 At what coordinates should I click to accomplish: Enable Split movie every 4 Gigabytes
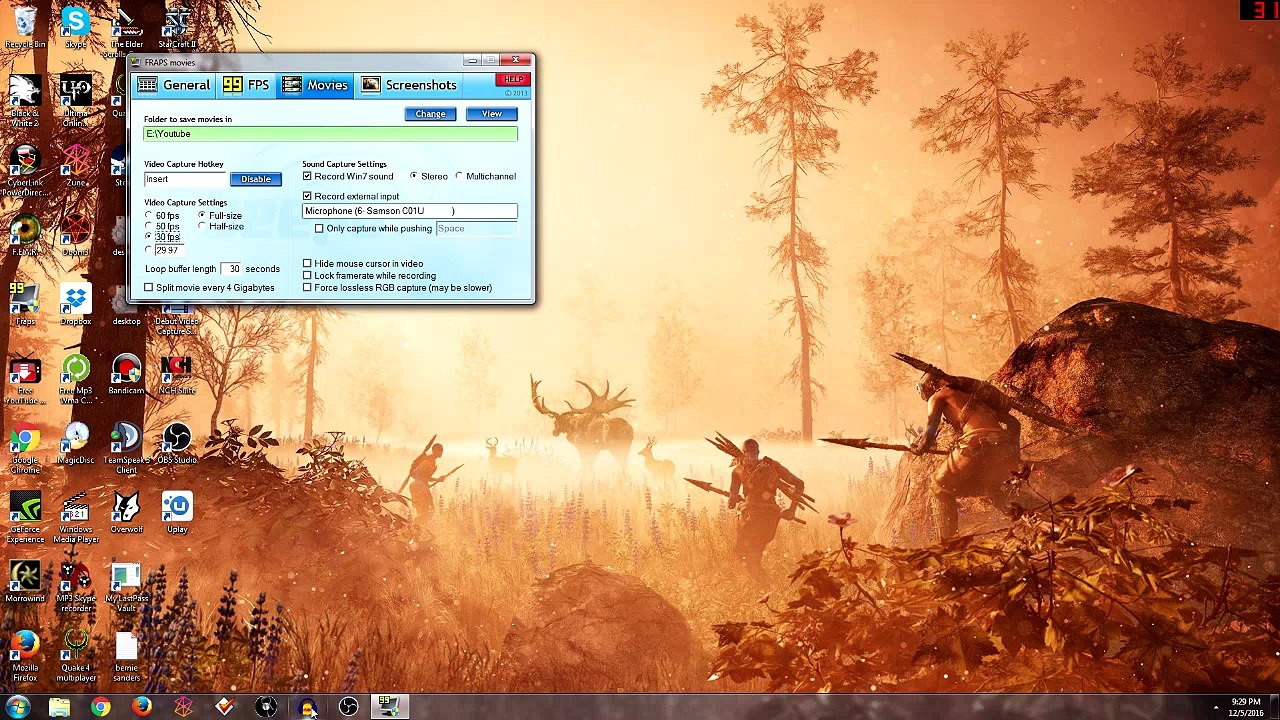pos(149,288)
